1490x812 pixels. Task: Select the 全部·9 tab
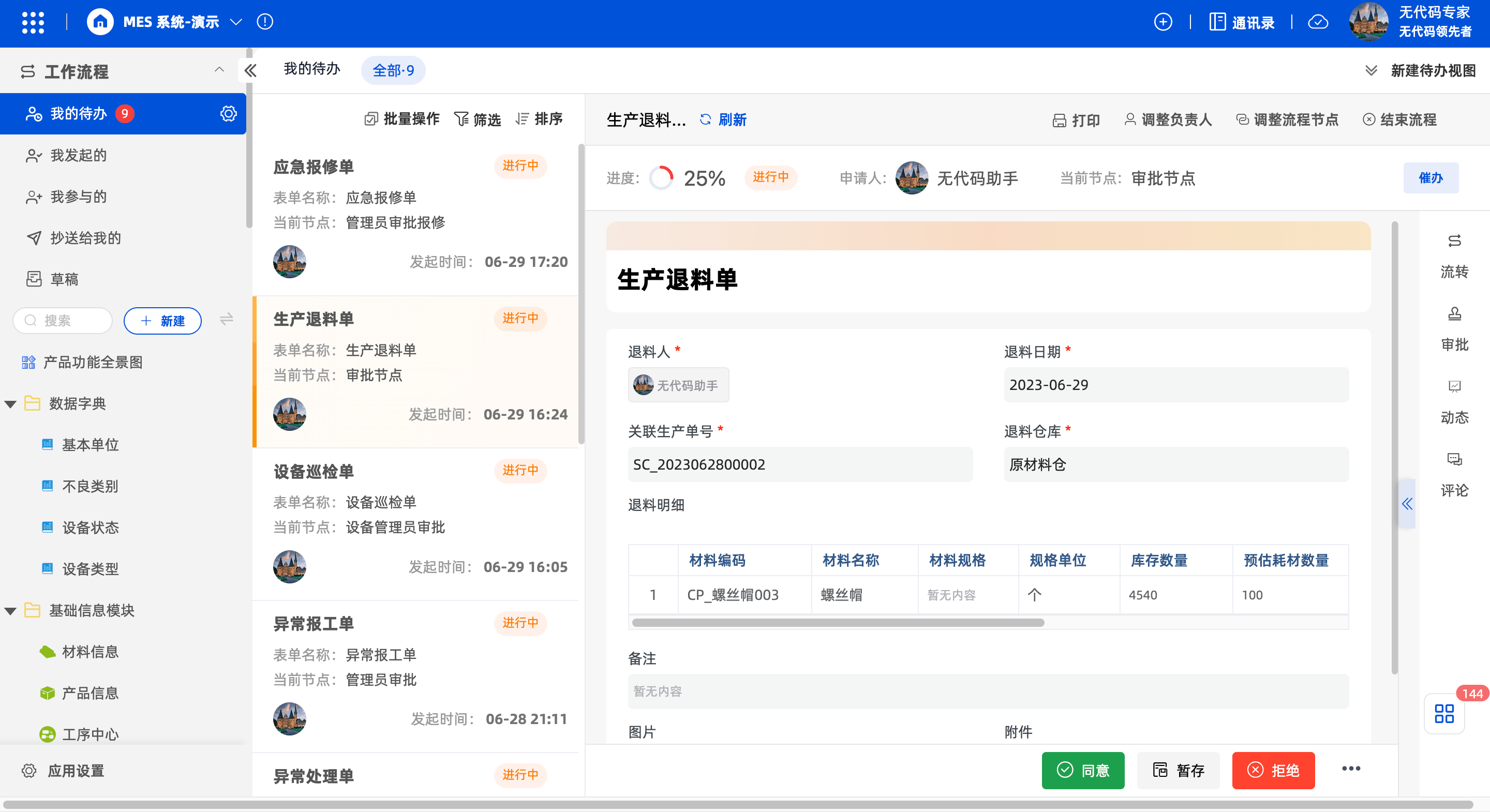pos(393,70)
